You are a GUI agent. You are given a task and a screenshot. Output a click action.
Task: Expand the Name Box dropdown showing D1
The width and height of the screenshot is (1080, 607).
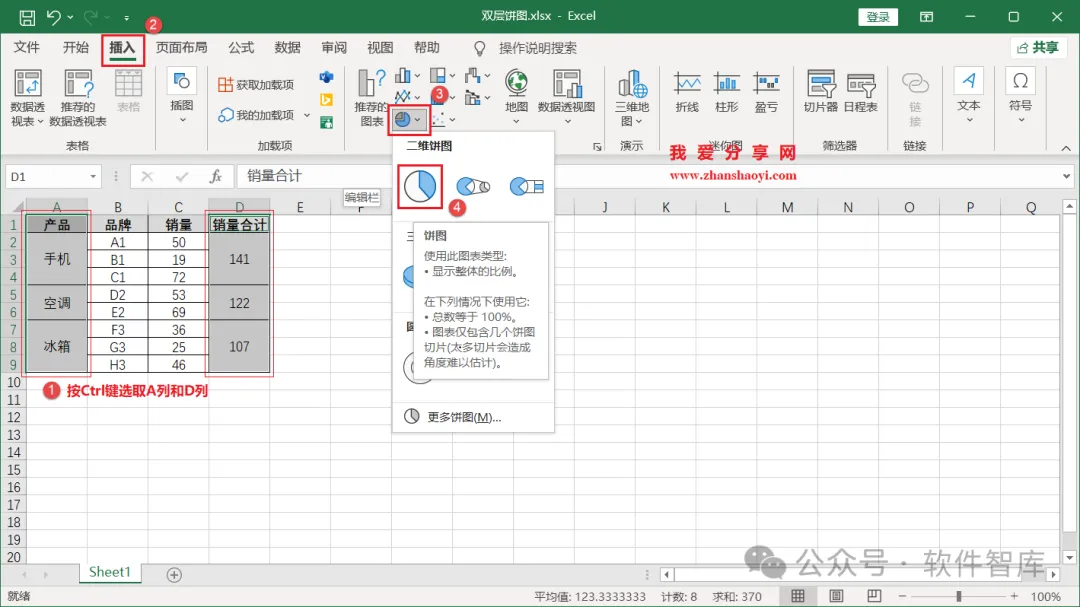93,177
